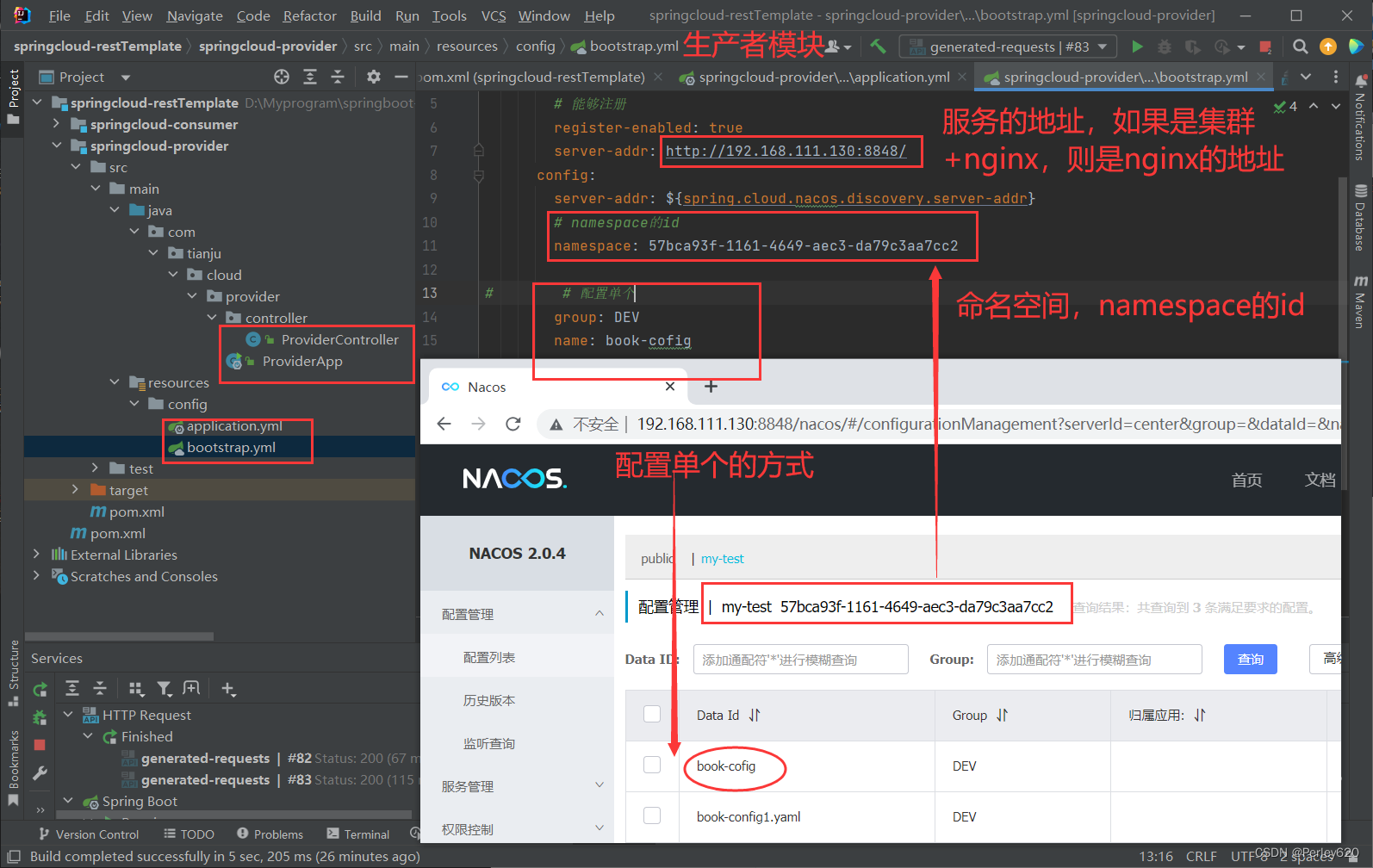Click the server-addr URL in editor
1373x868 pixels.
tap(786, 151)
